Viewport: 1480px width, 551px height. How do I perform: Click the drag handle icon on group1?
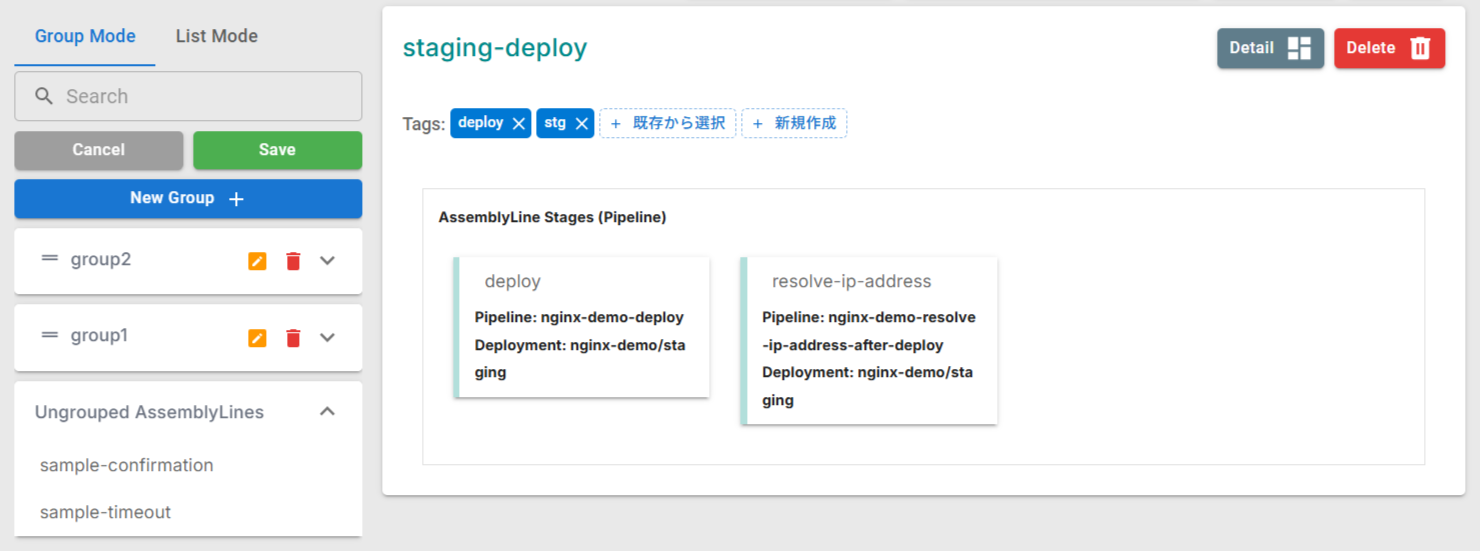[49, 336]
